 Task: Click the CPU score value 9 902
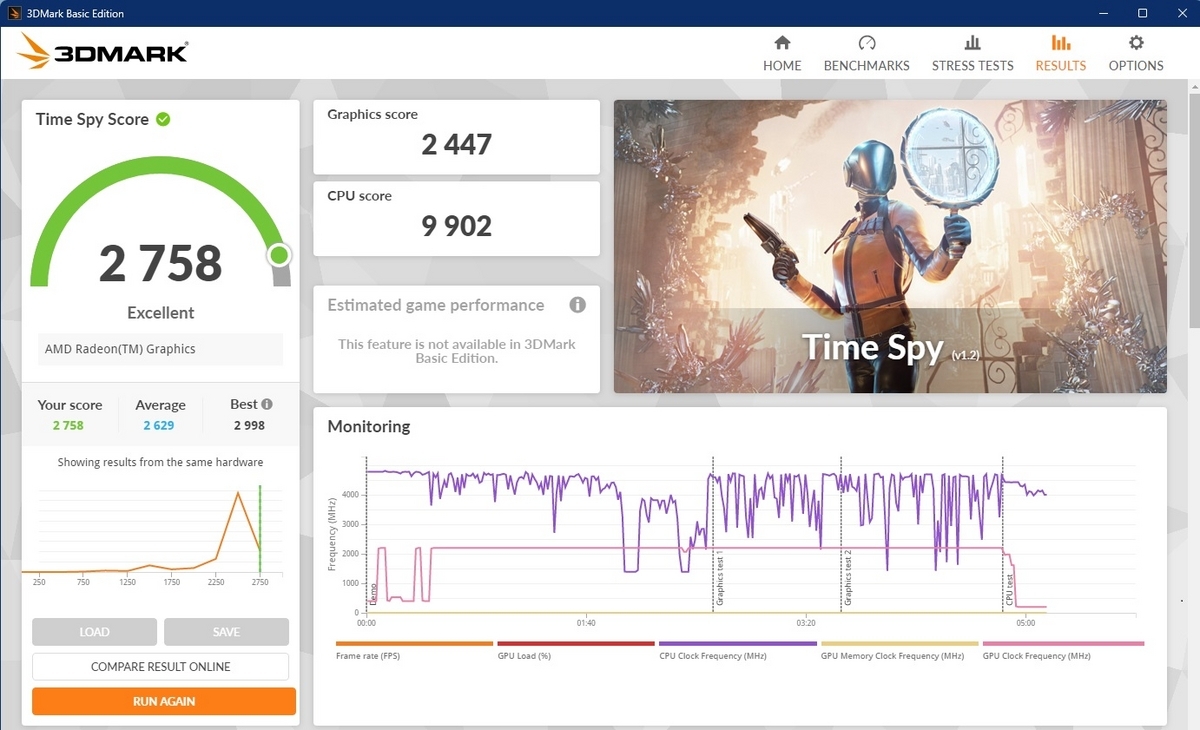click(457, 226)
